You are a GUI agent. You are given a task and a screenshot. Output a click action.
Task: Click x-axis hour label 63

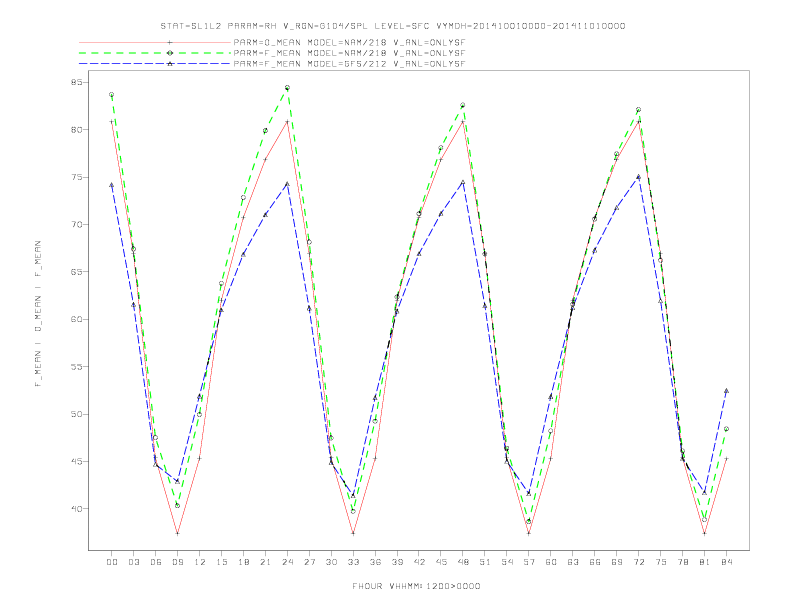[573, 562]
